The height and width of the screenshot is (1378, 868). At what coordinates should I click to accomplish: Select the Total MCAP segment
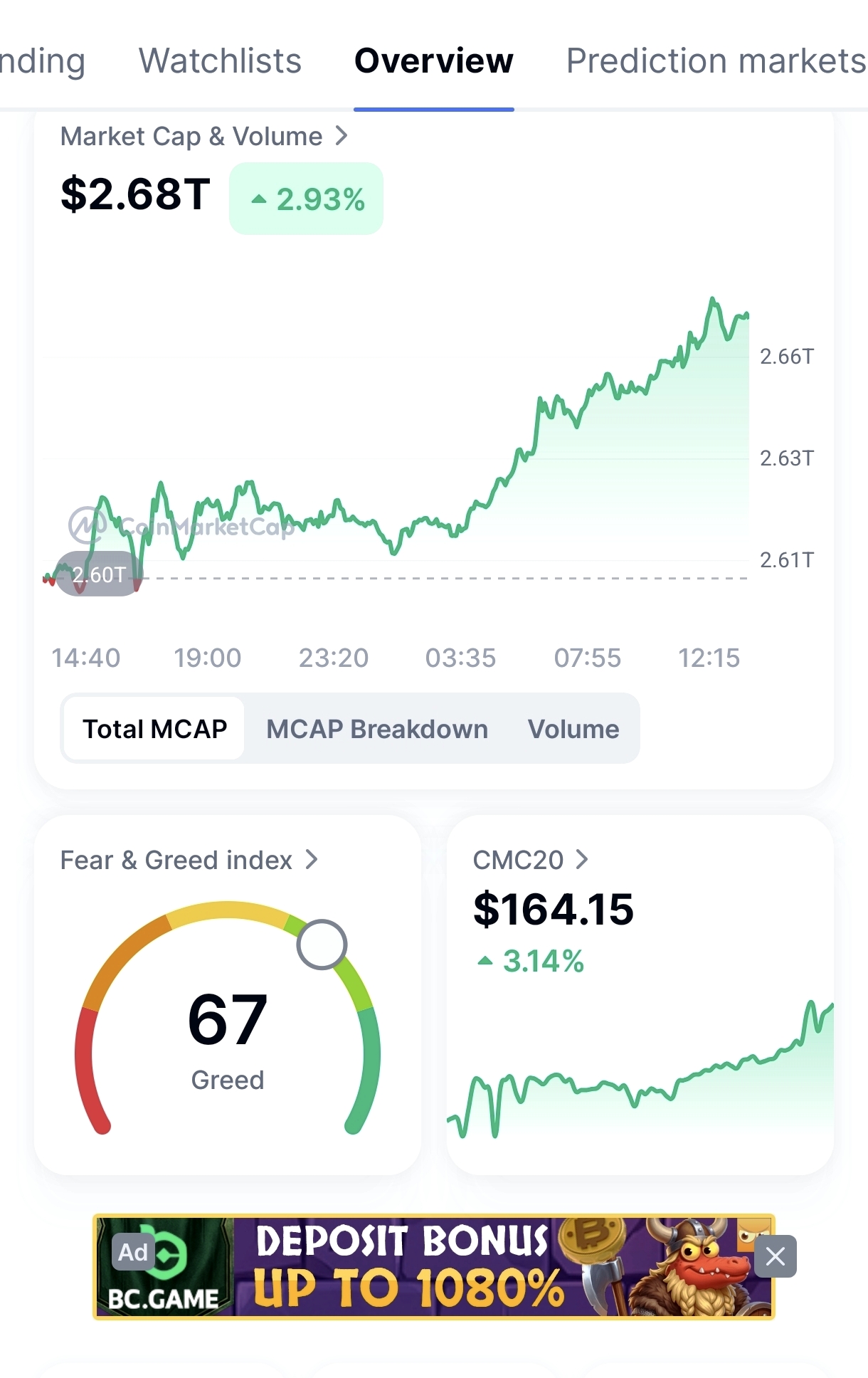tap(154, 729)
